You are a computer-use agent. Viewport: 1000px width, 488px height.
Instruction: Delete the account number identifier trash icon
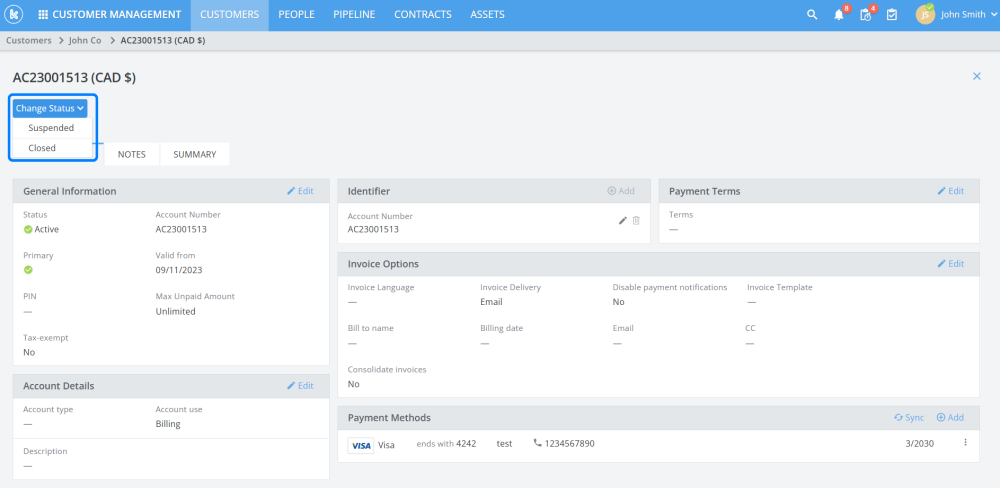(x=636, y=220)
